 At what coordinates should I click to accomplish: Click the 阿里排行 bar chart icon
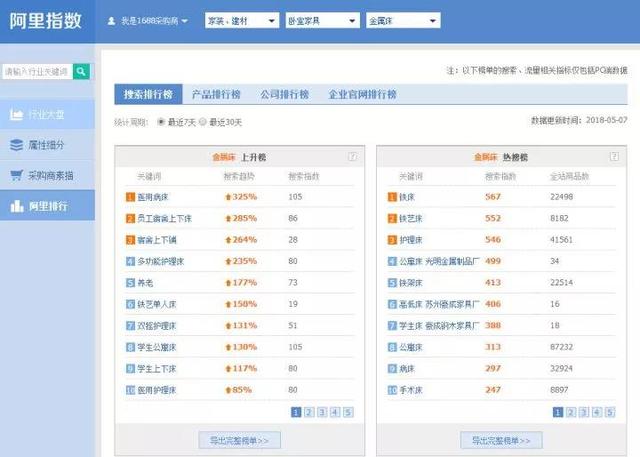click(x=16, y=206)
